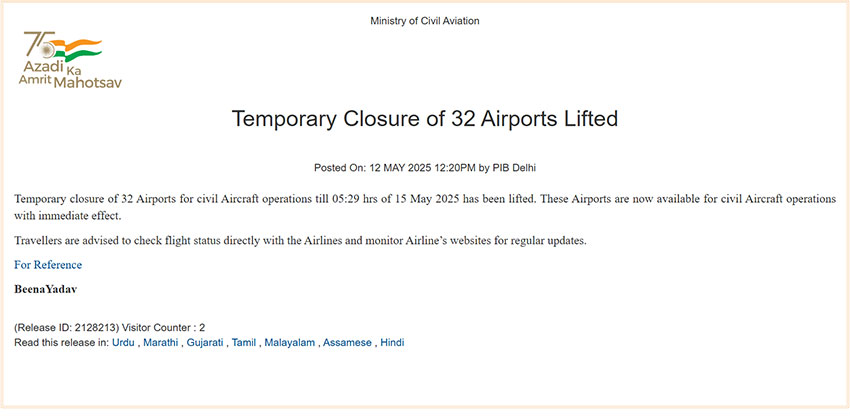Click the paragraph about closure being lifted
The width and height of the screenshot is (850, 416).
[425, 207]
